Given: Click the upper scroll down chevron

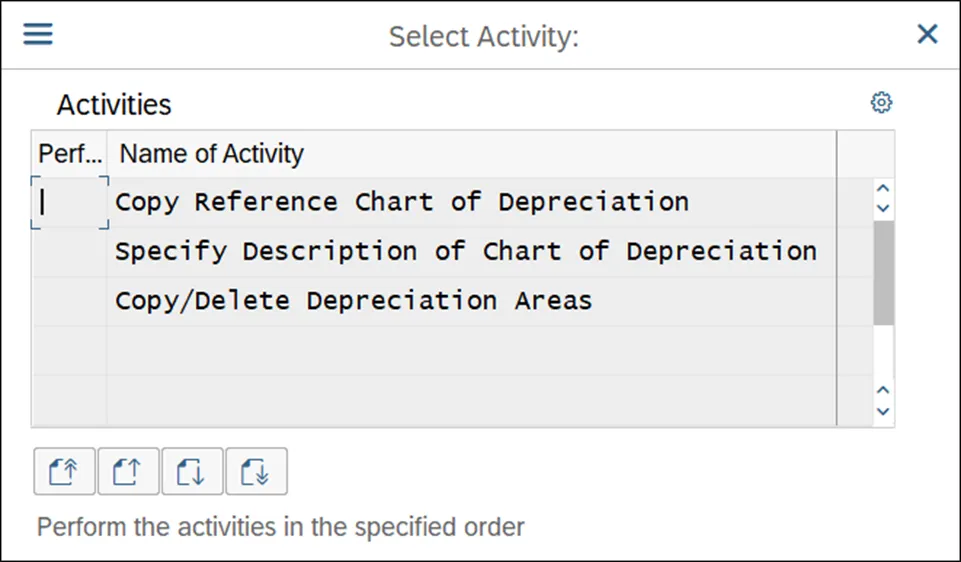Looking at the screenshot, I should pyautogui.click(x=882, y=208).
